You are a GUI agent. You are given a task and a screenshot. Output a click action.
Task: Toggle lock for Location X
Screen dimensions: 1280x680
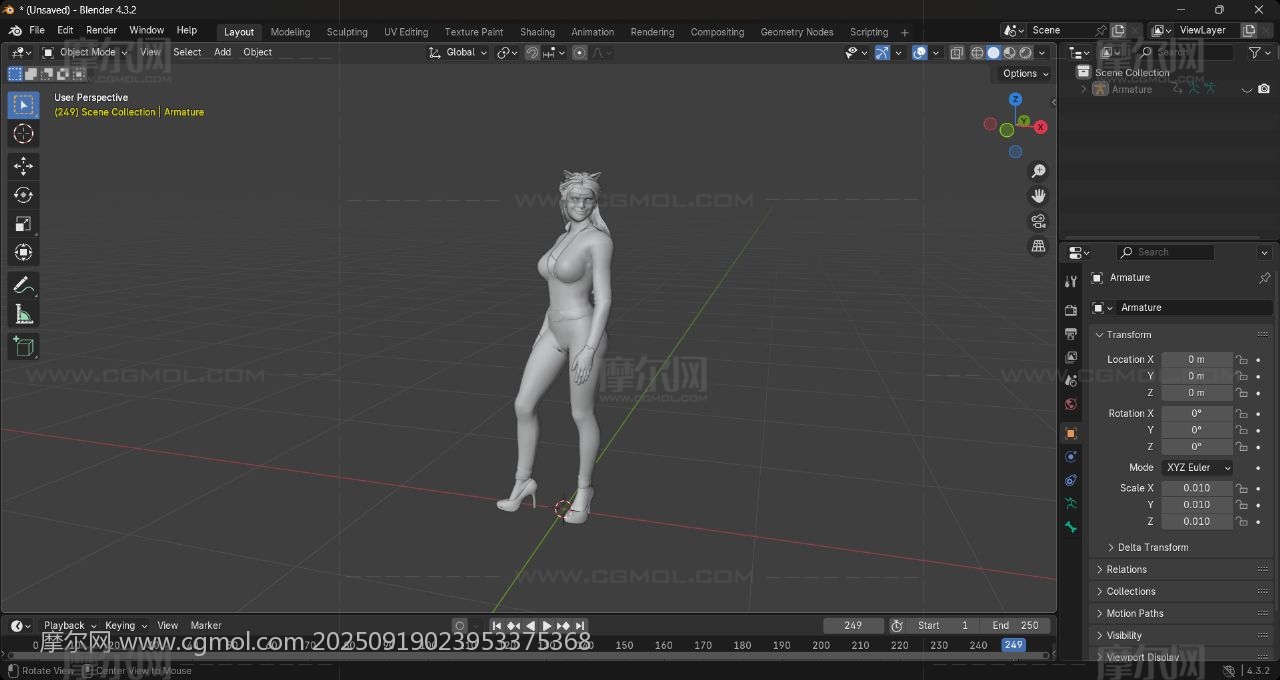pyautogui.click(x=1241, y=360)
